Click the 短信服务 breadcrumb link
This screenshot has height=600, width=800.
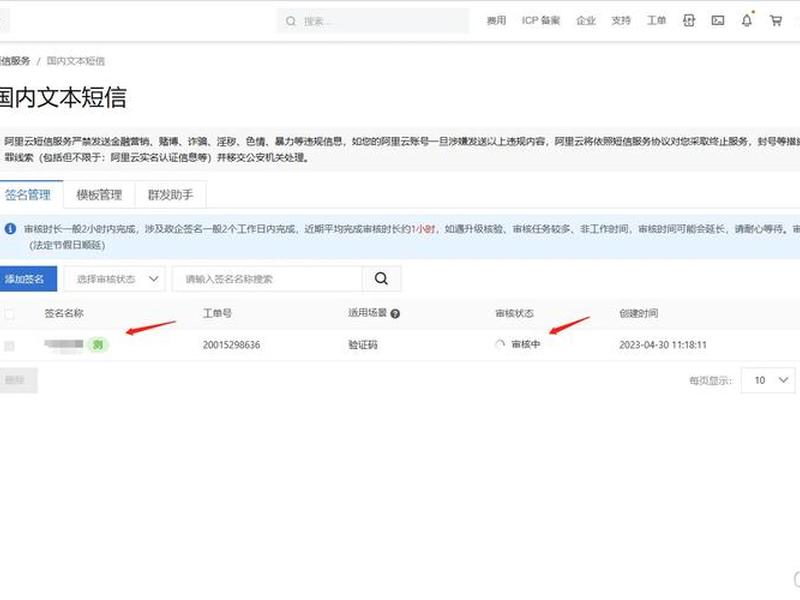click(x=15, y=61)
